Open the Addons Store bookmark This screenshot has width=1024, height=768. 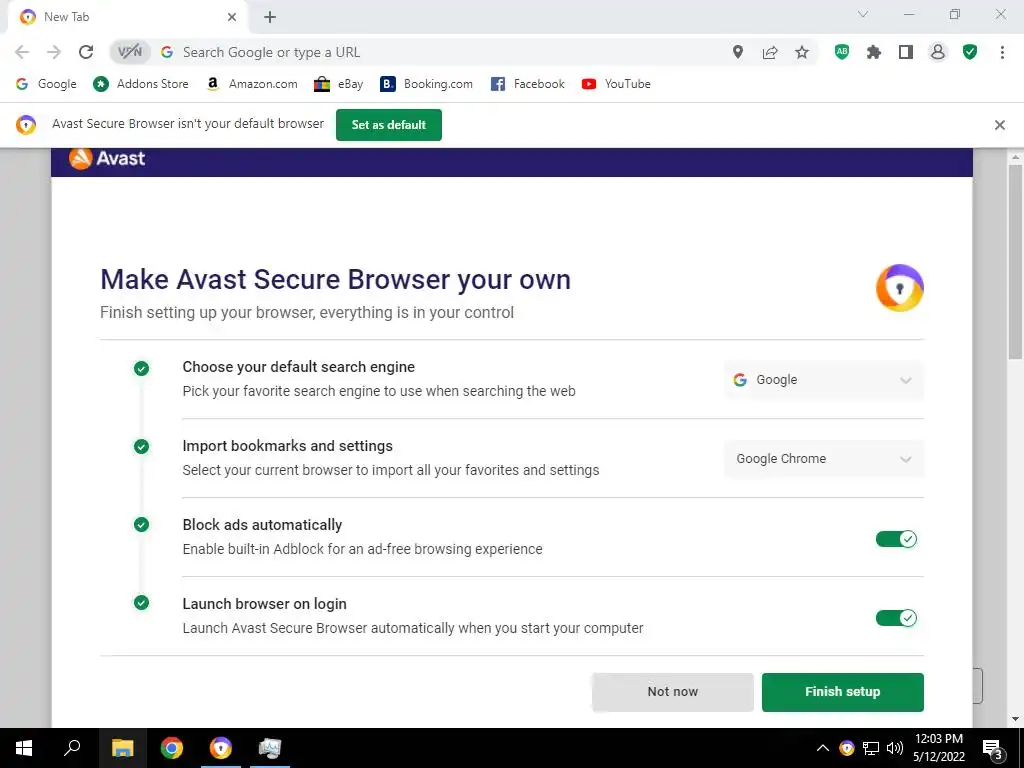(x=141, y=84)
